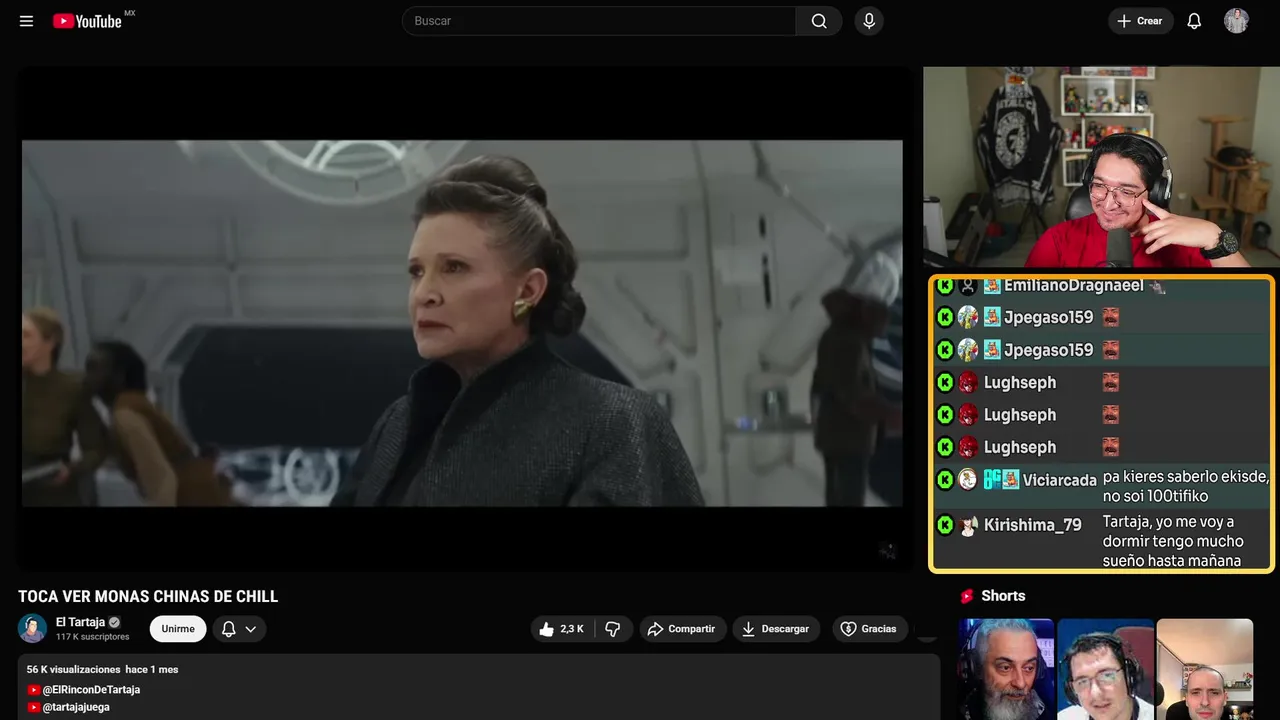This screenshot has height=720, width=1280.
Task: Open El Tartaja's channel avatar
Action: point(33,628)
